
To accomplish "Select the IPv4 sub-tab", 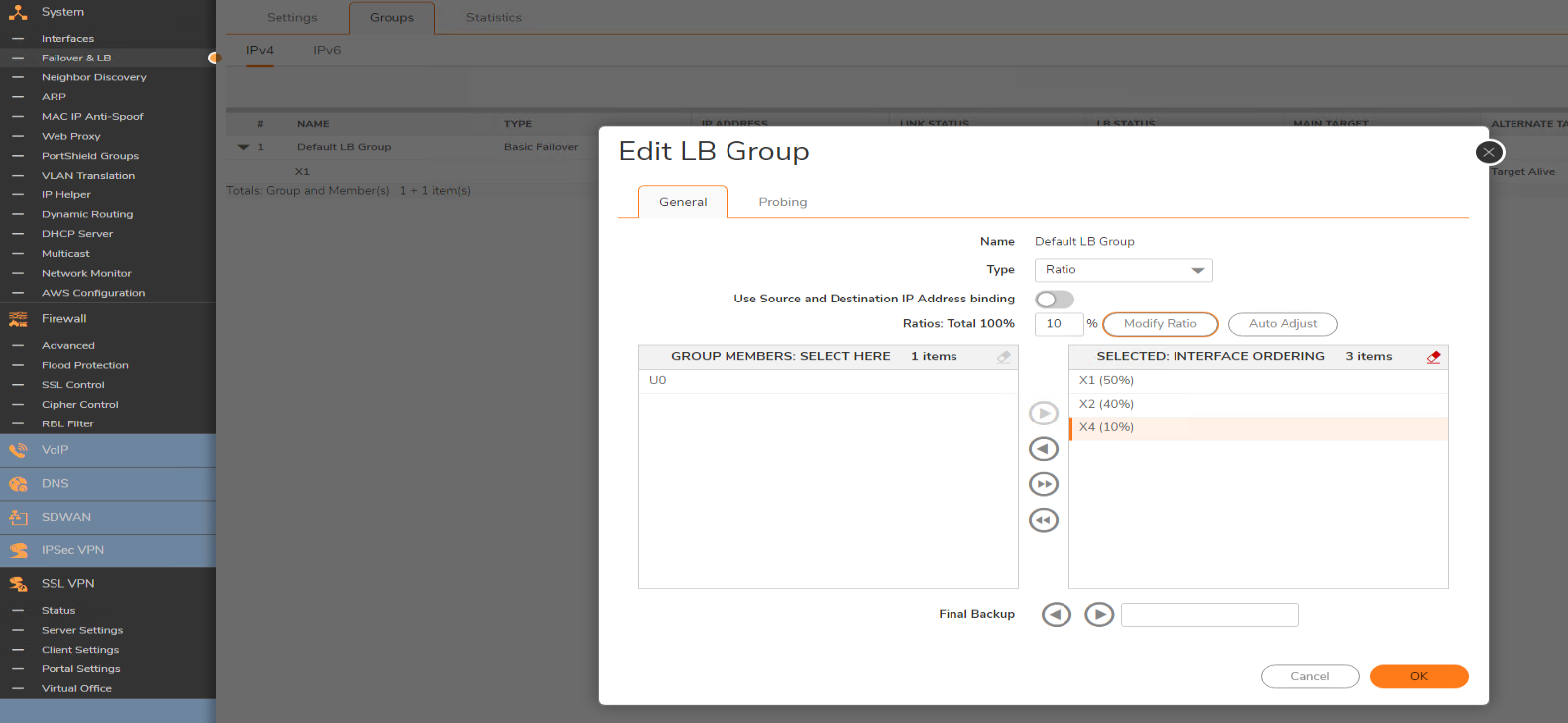I will coord(260,50).
